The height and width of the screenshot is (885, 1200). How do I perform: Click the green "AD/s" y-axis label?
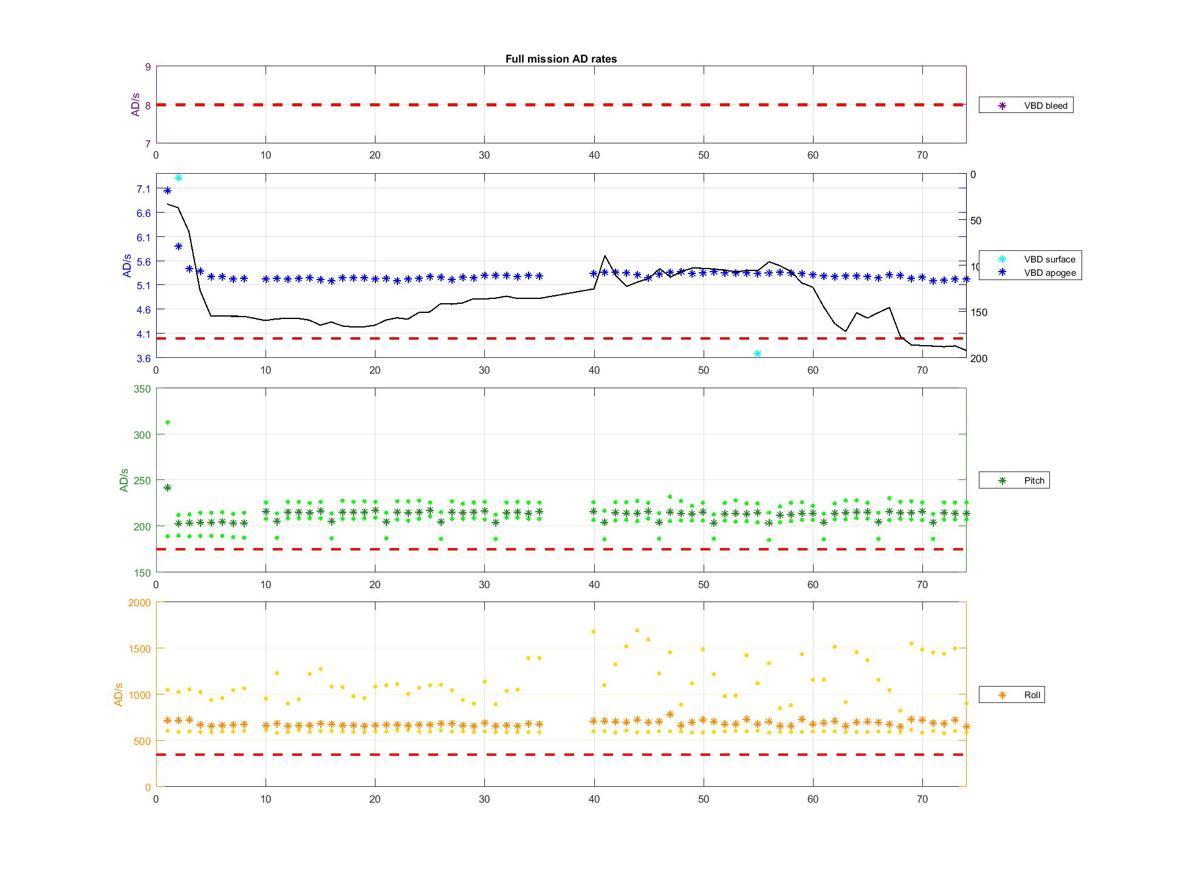[x=125, y=480]
